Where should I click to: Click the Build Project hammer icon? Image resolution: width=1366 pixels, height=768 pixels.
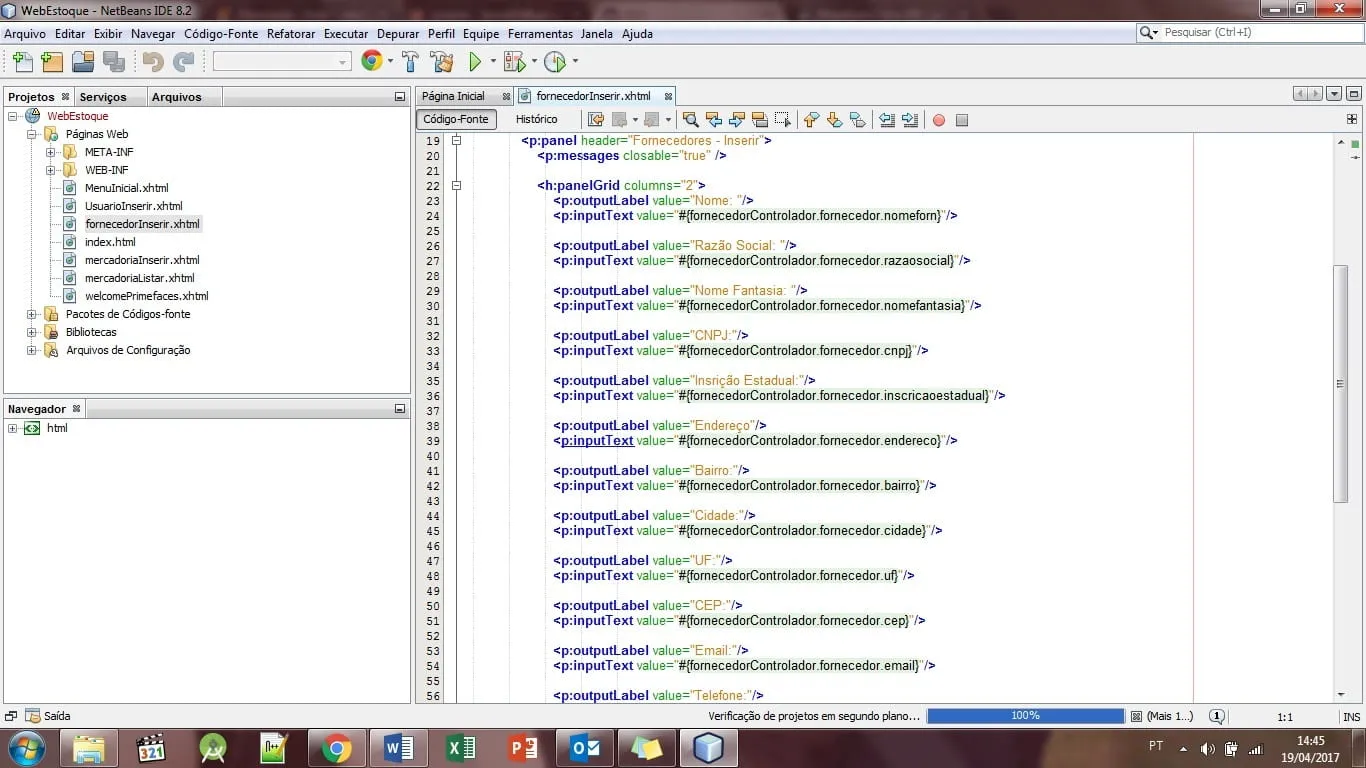point(410,62)
